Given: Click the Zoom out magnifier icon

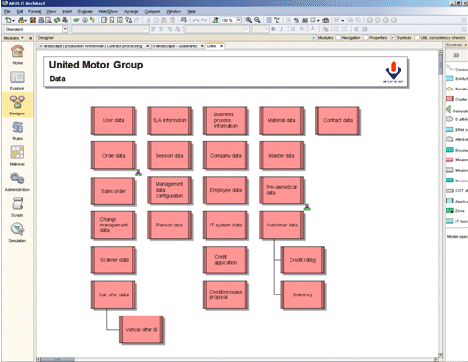Looking at the screenshot, I should (x=257, y=20).
